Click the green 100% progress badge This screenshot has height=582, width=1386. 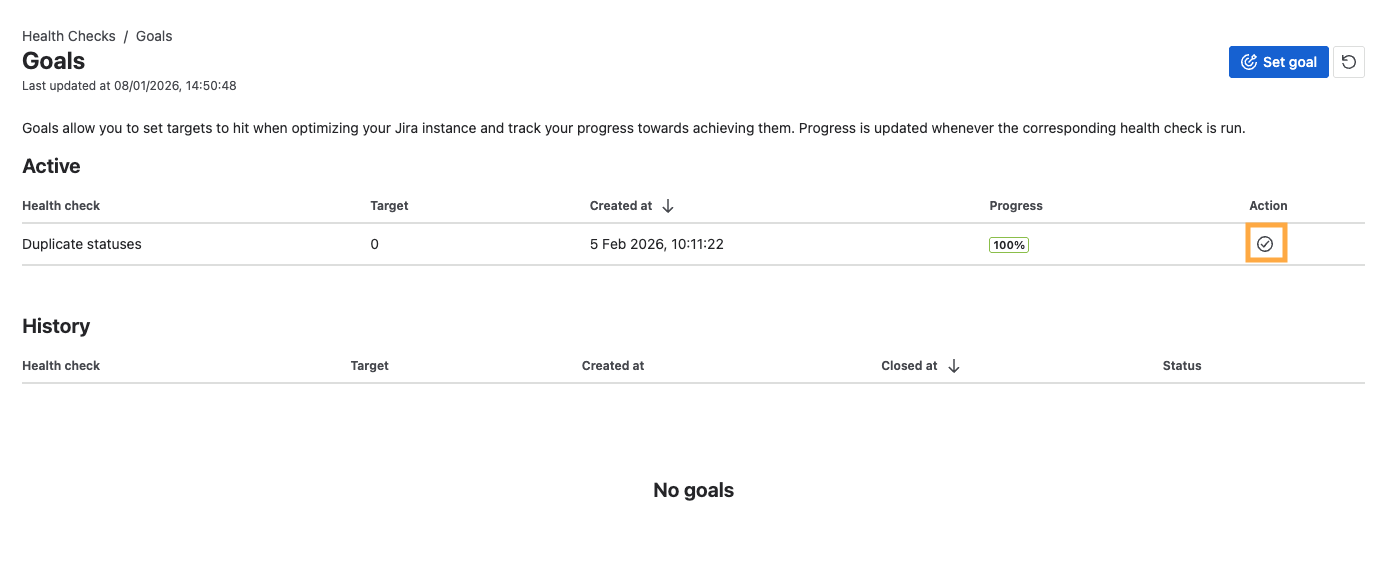coord(1009,244)
